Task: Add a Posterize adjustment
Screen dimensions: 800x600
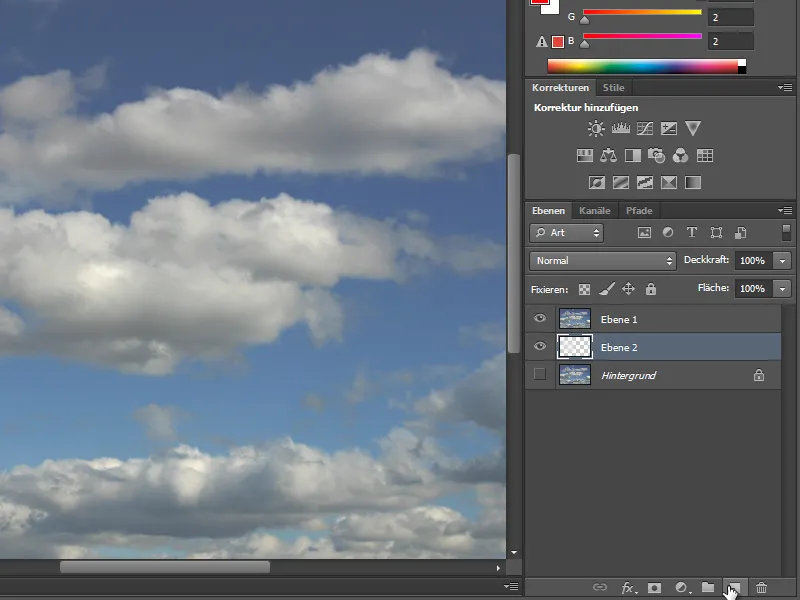Action: (621, 182)
